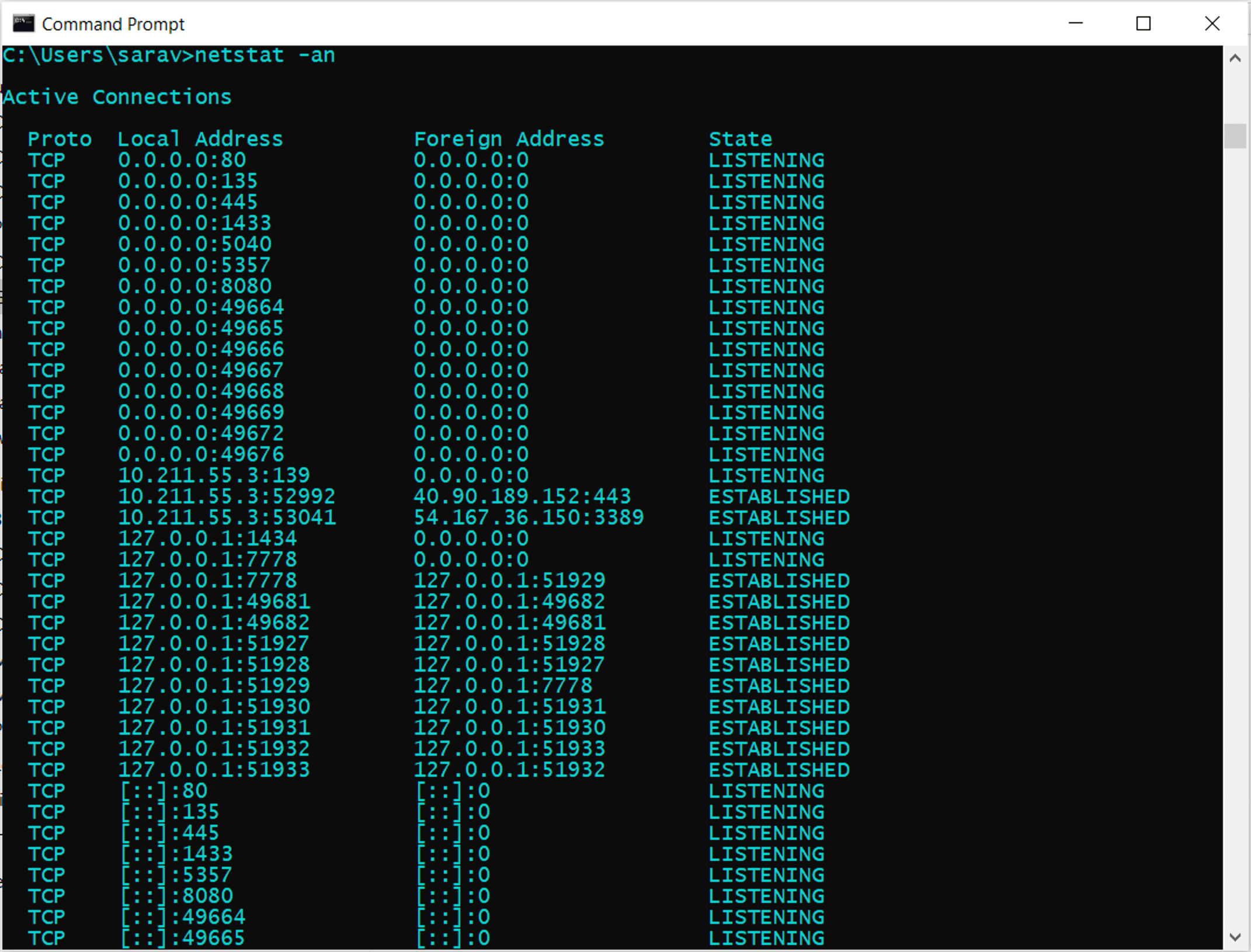Click local address 0.0.0.0:49665
Viewport: 1251px width, 952px height.
point(201,328)
